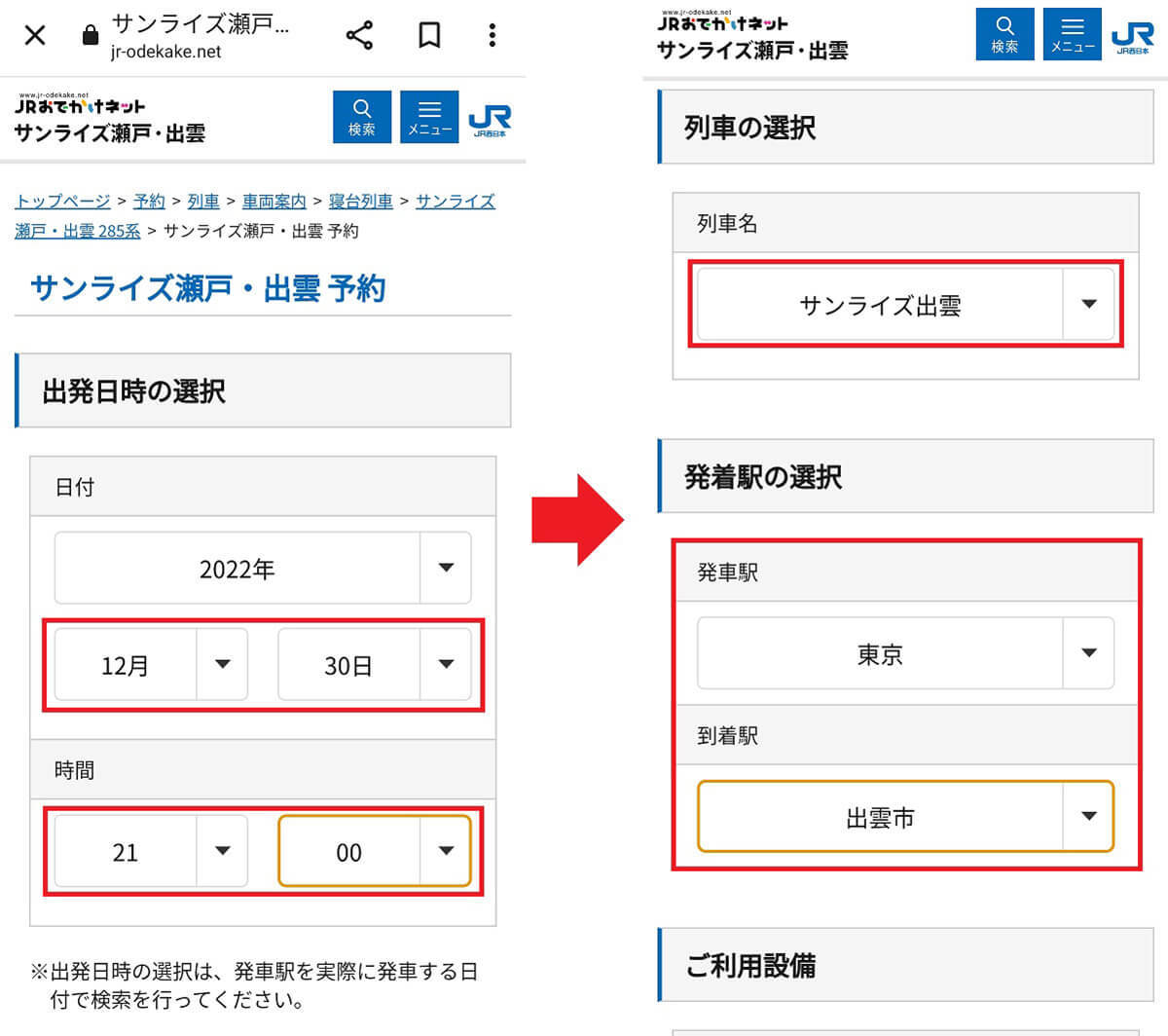Tap the 列車の選択 section heading

coord(750,128)
